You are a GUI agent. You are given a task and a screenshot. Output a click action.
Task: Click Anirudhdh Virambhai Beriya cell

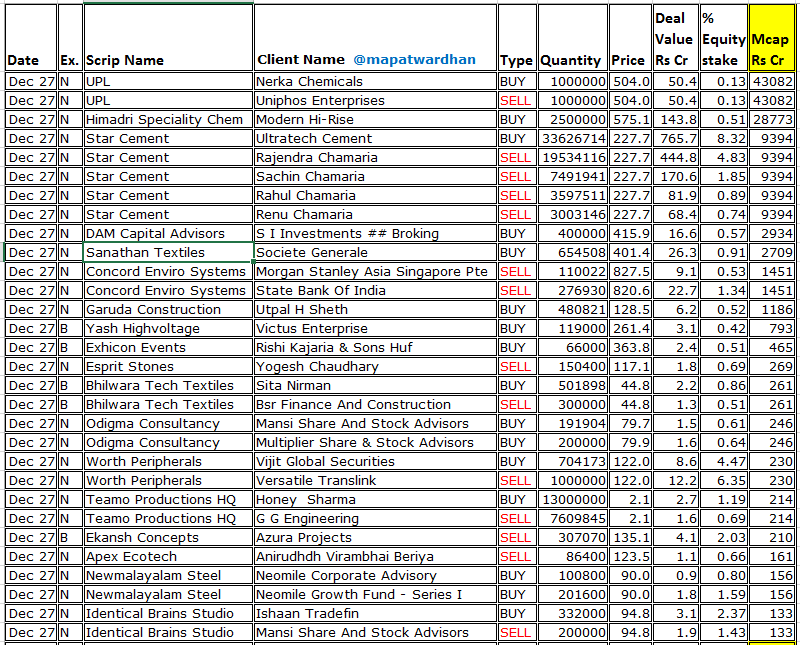point(376,556)
